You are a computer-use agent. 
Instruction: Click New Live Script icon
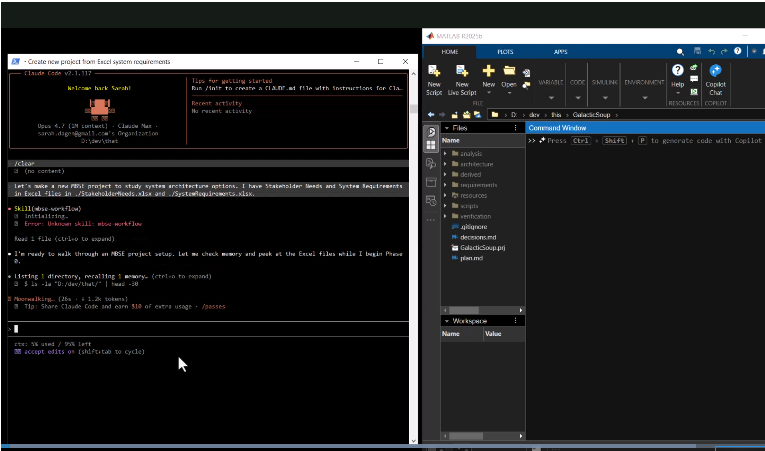click(x=462, y=71)
